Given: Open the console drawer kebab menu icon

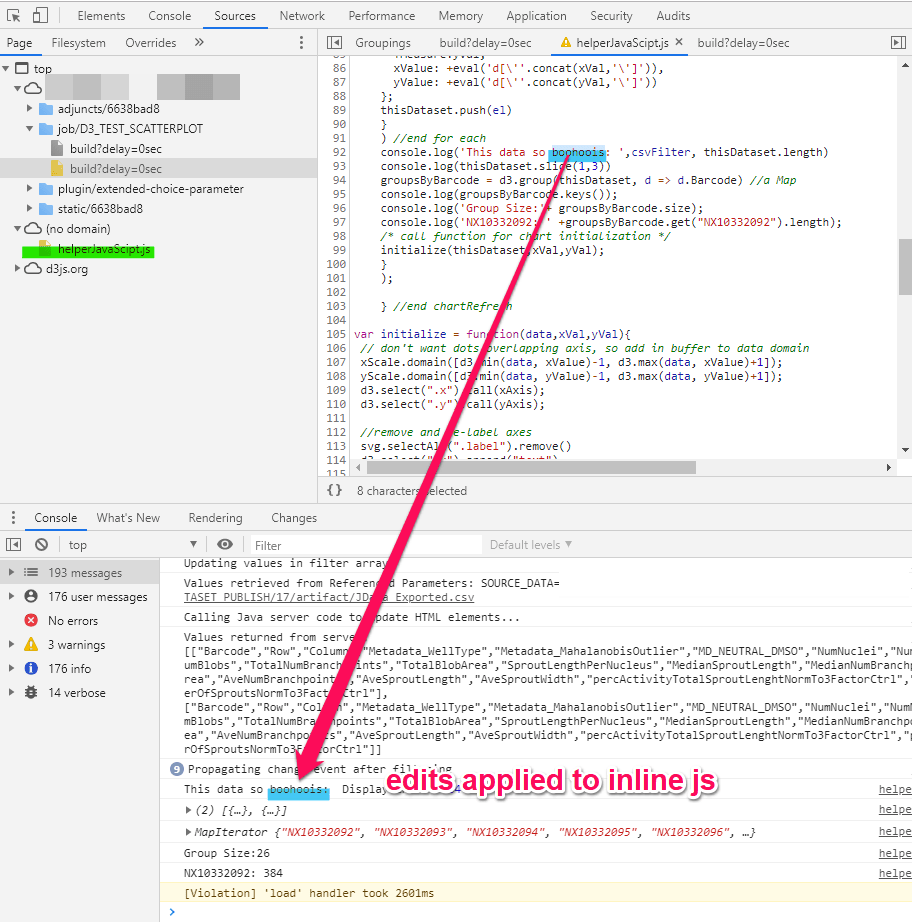Looking at the screenshot, I should [x=13, y=517].
